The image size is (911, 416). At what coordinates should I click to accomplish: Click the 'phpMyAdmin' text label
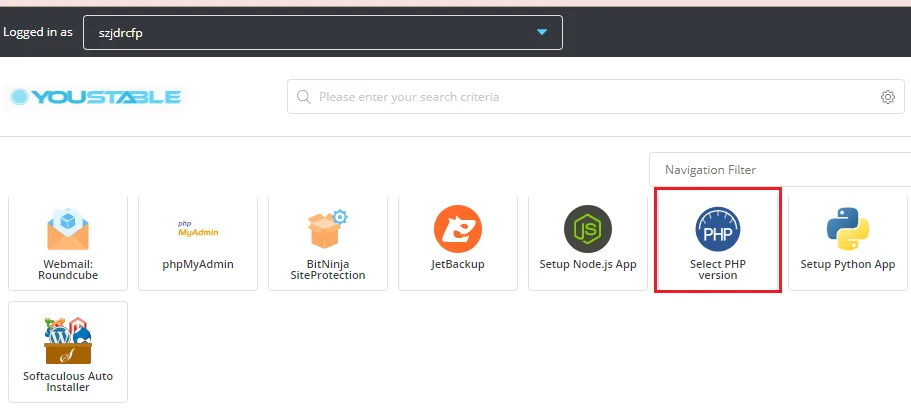click(x=198, y=264)
